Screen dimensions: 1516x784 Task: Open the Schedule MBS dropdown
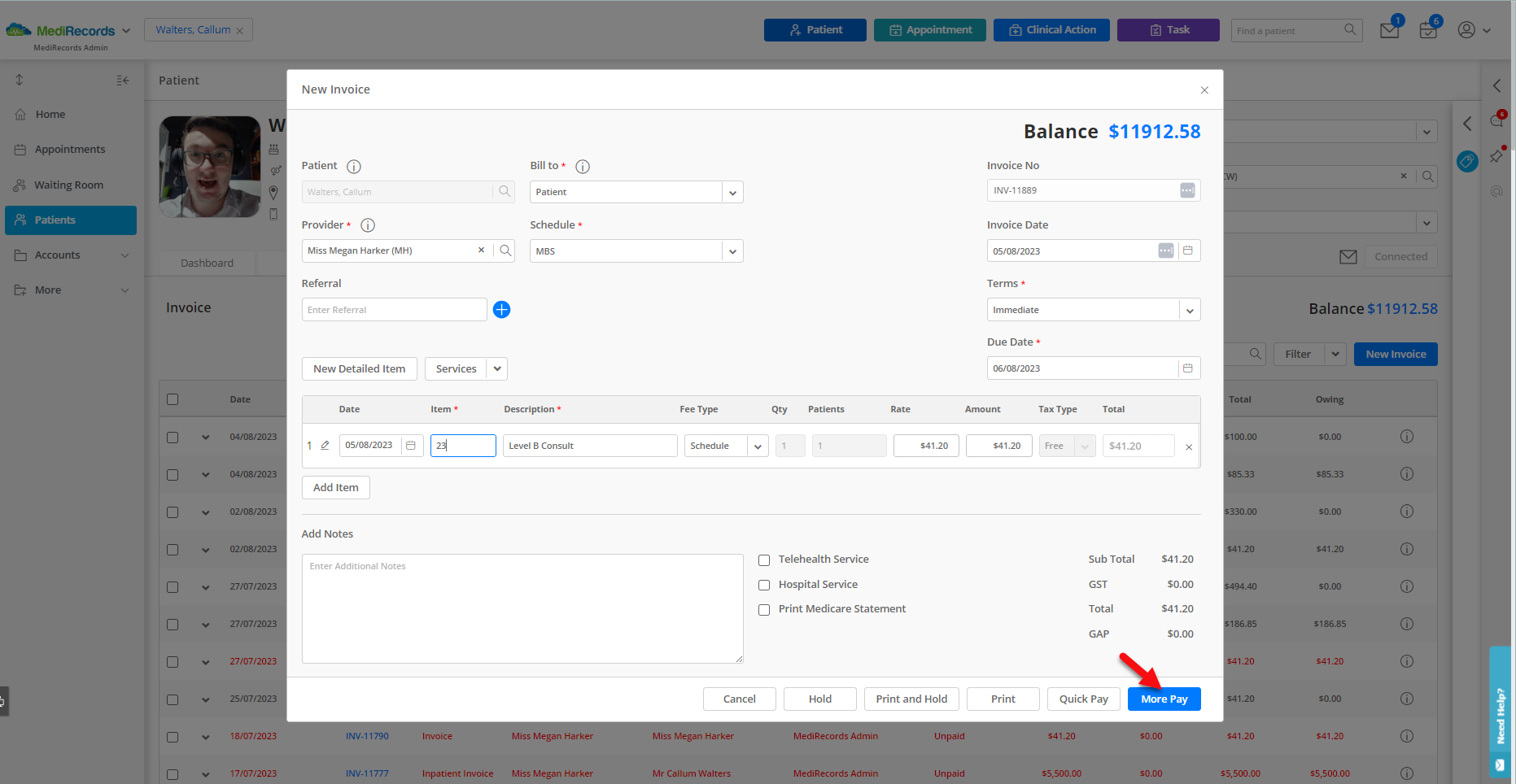pyautogui.click(x=732, y=251)
